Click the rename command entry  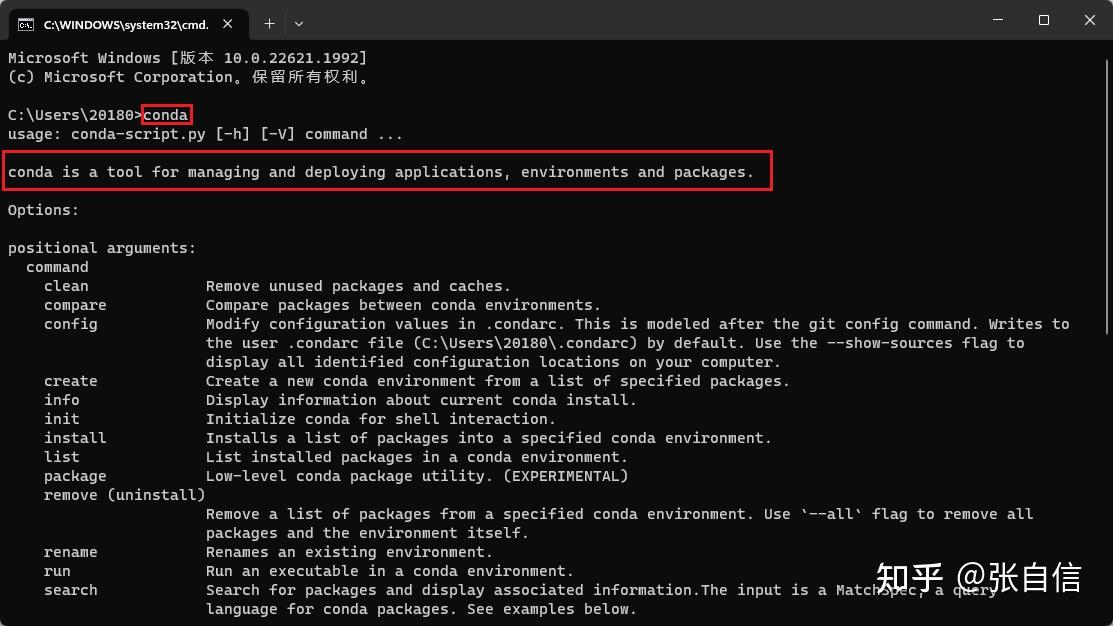click(x=70, y=551)
